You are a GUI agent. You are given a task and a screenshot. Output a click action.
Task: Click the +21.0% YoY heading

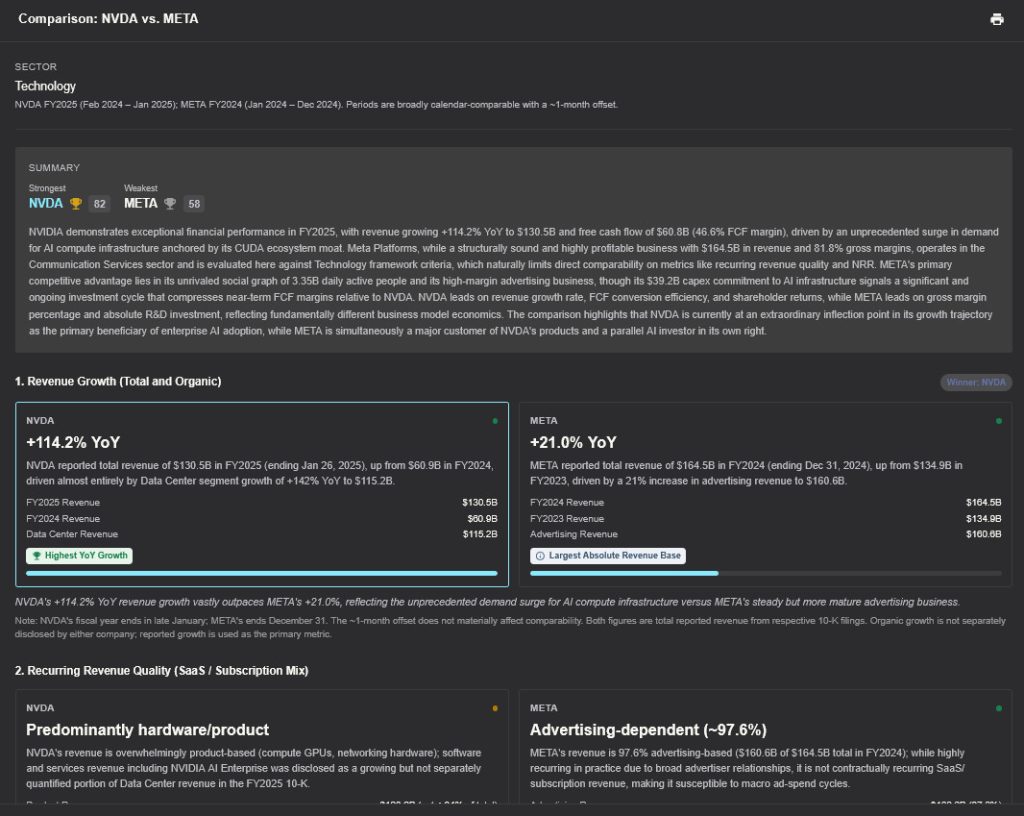click(573, 443)
